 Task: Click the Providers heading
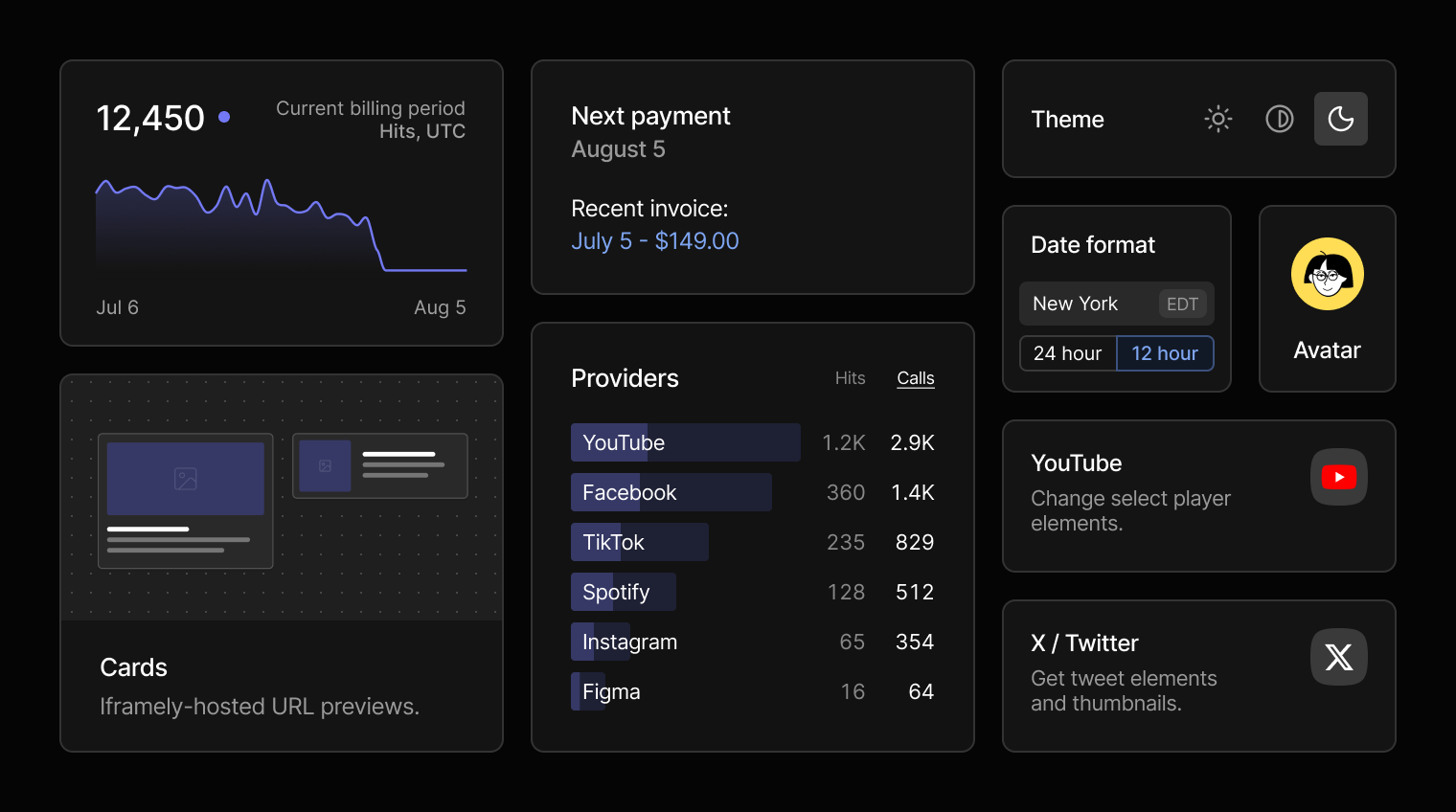[x=625, y=378]
